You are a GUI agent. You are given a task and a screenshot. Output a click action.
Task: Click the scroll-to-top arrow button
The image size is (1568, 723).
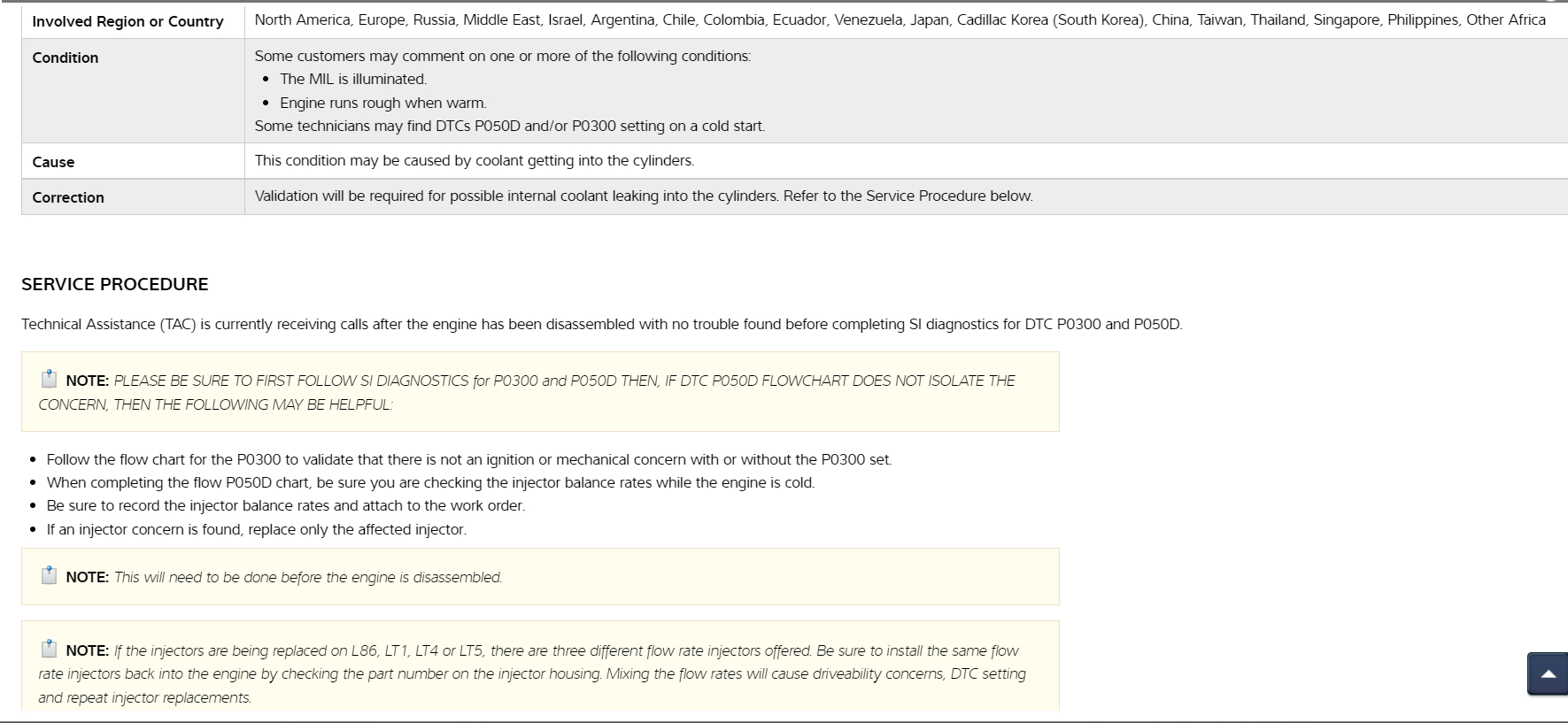coord(1548,674)
